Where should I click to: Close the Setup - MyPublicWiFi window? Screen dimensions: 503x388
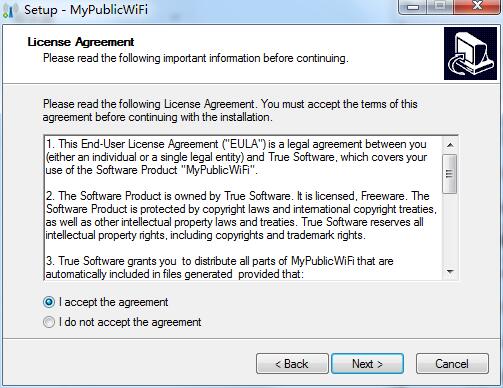click(477, 7)
